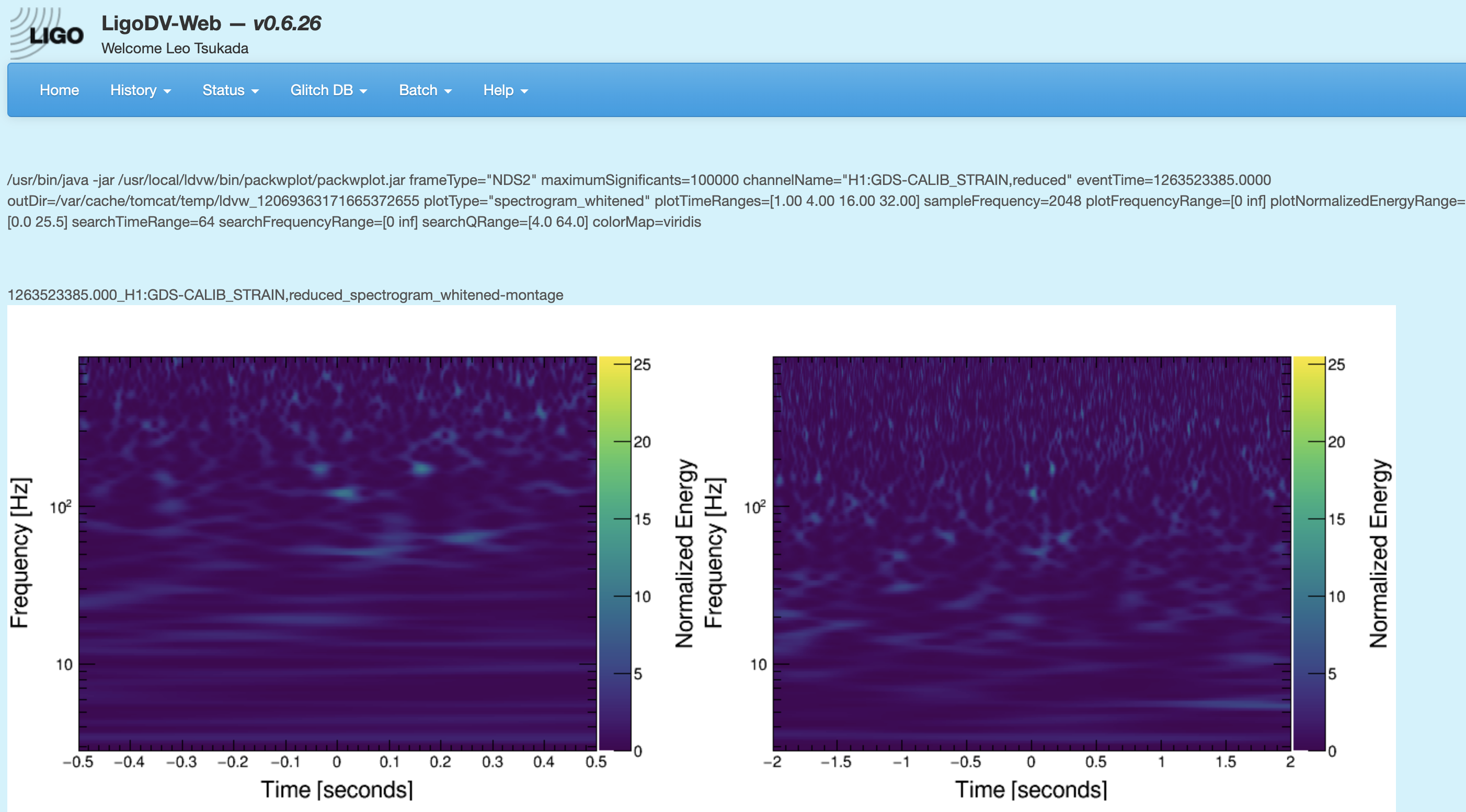Click the '−0.3' time tick on left plot
The image size is (1466, 812).
[181, 762]
